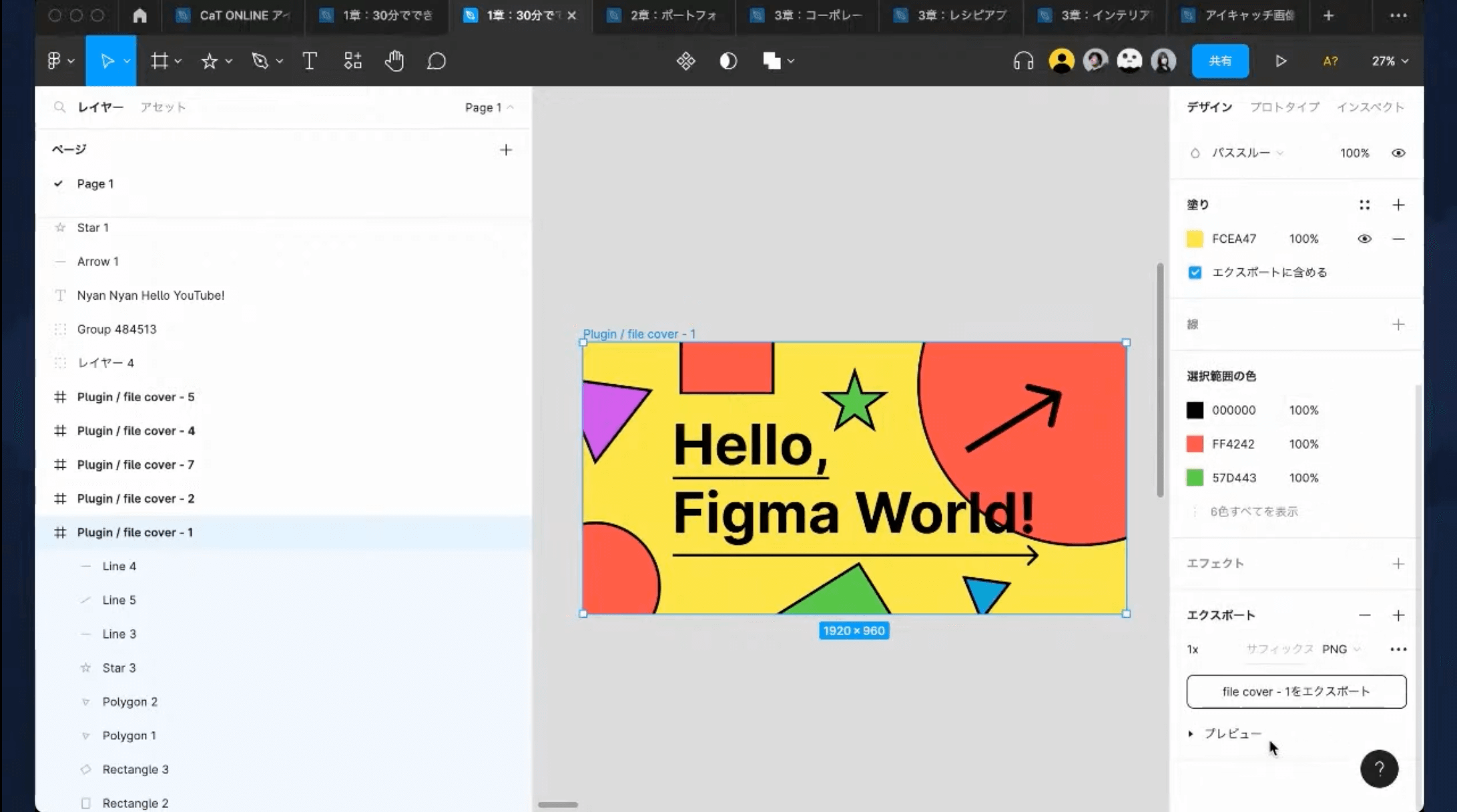Open the help question mark button
1457x812 pixels.
click(x=1379, y=769)
